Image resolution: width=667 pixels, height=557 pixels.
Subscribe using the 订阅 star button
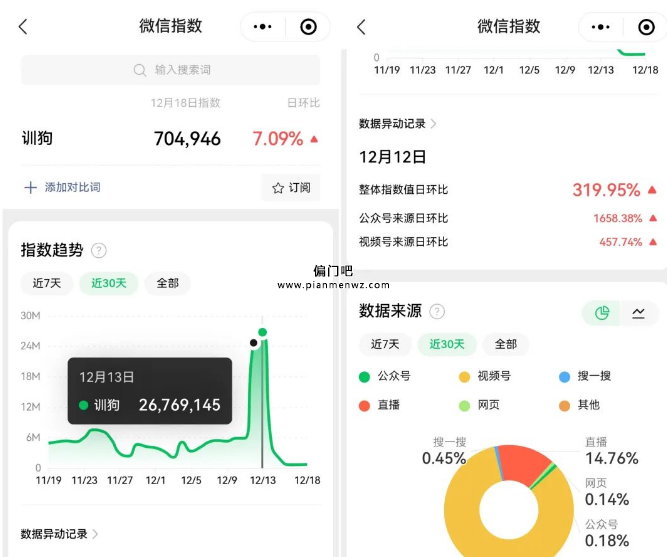coord(291,188)
